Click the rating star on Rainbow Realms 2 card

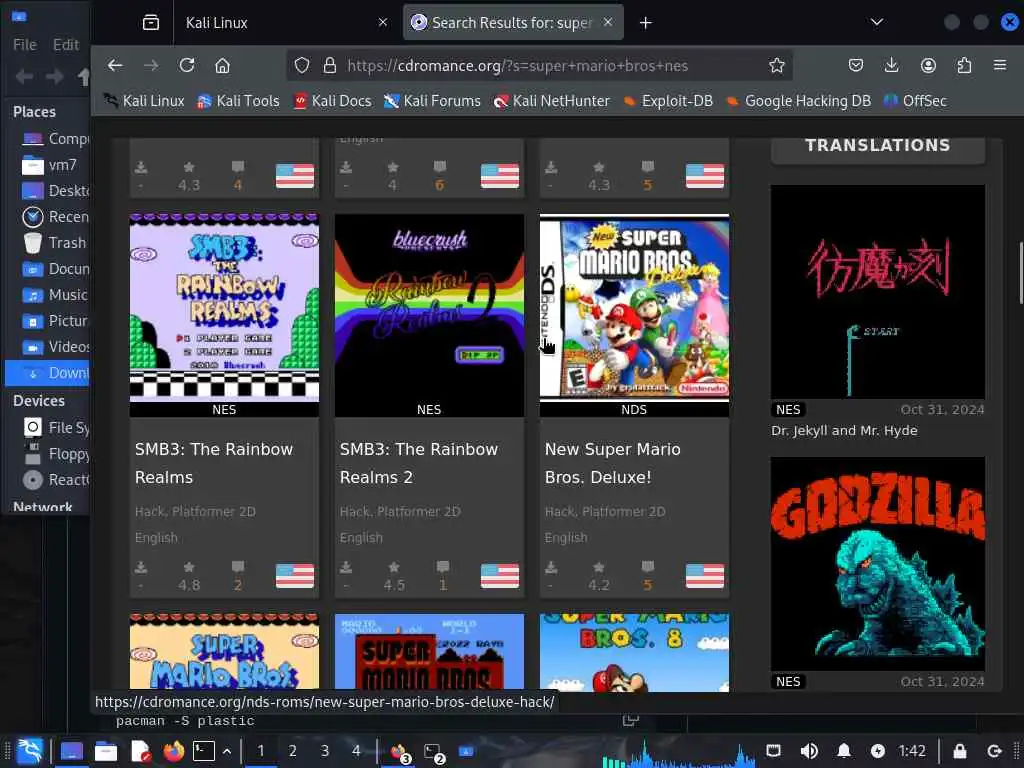[x=394, y=567]
